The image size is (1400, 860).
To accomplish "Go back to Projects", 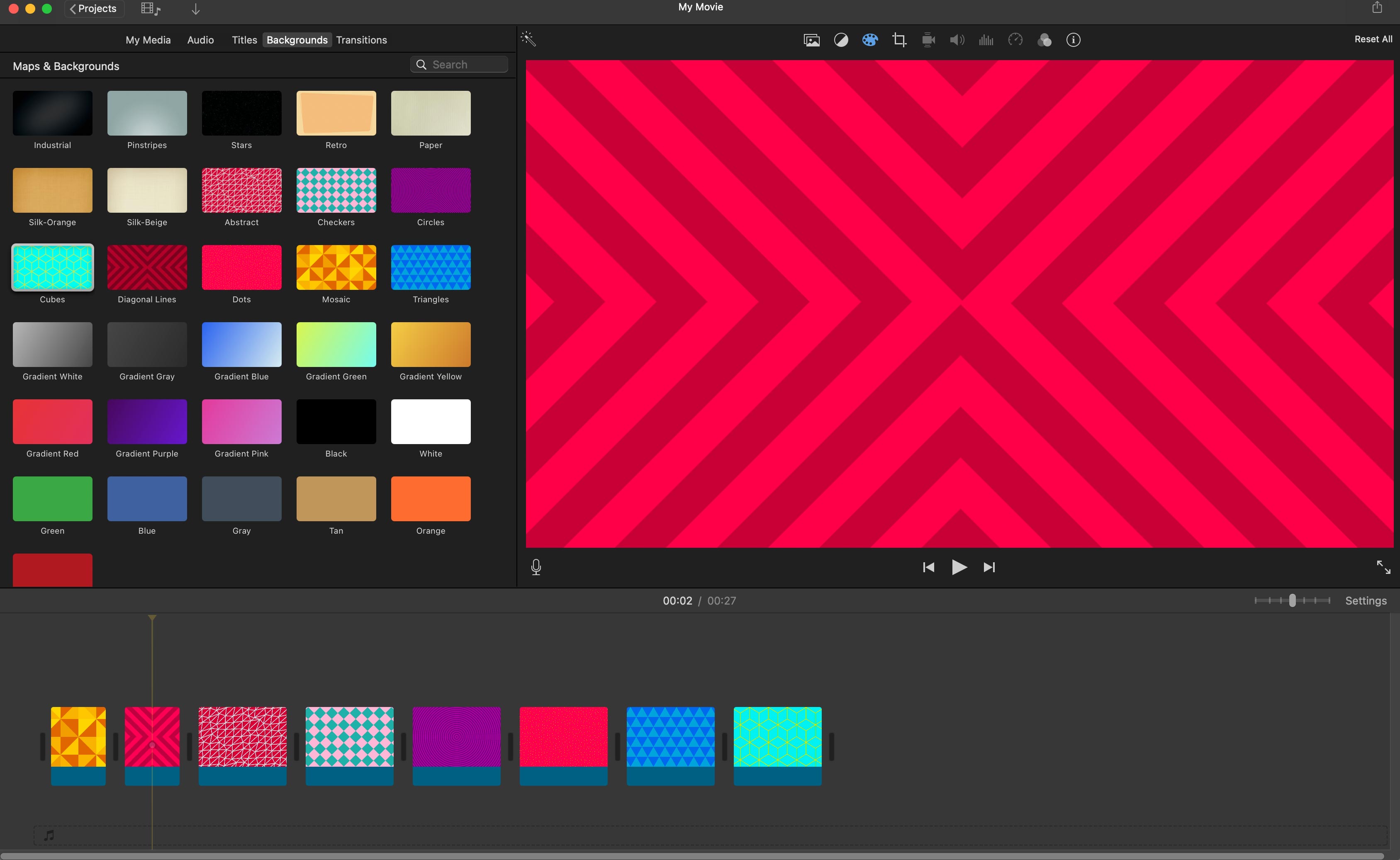I will pyautogui.click(x=94, y=9).
